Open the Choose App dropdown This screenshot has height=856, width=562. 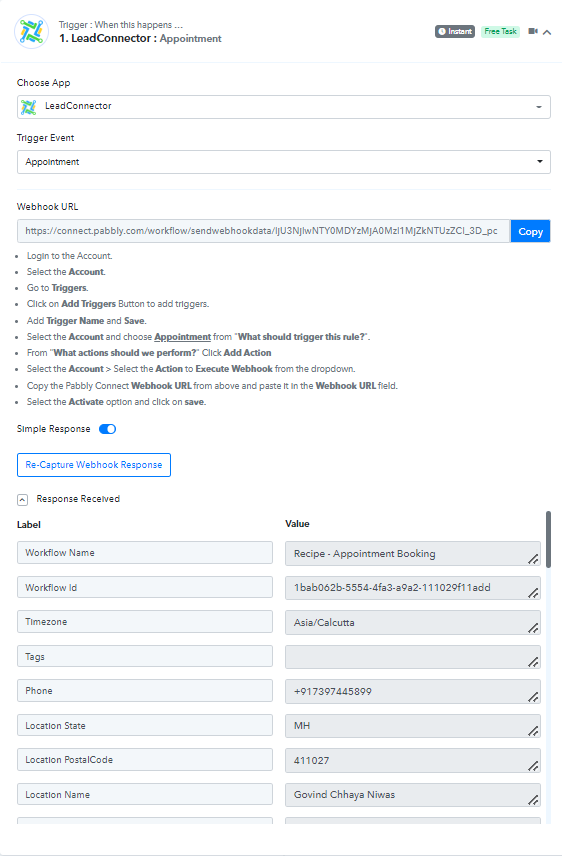[x=283, y=107]
